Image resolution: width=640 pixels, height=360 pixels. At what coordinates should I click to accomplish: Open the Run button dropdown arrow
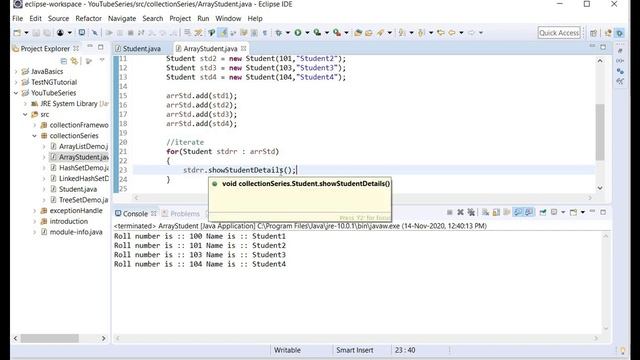click(x=307, y=33)
